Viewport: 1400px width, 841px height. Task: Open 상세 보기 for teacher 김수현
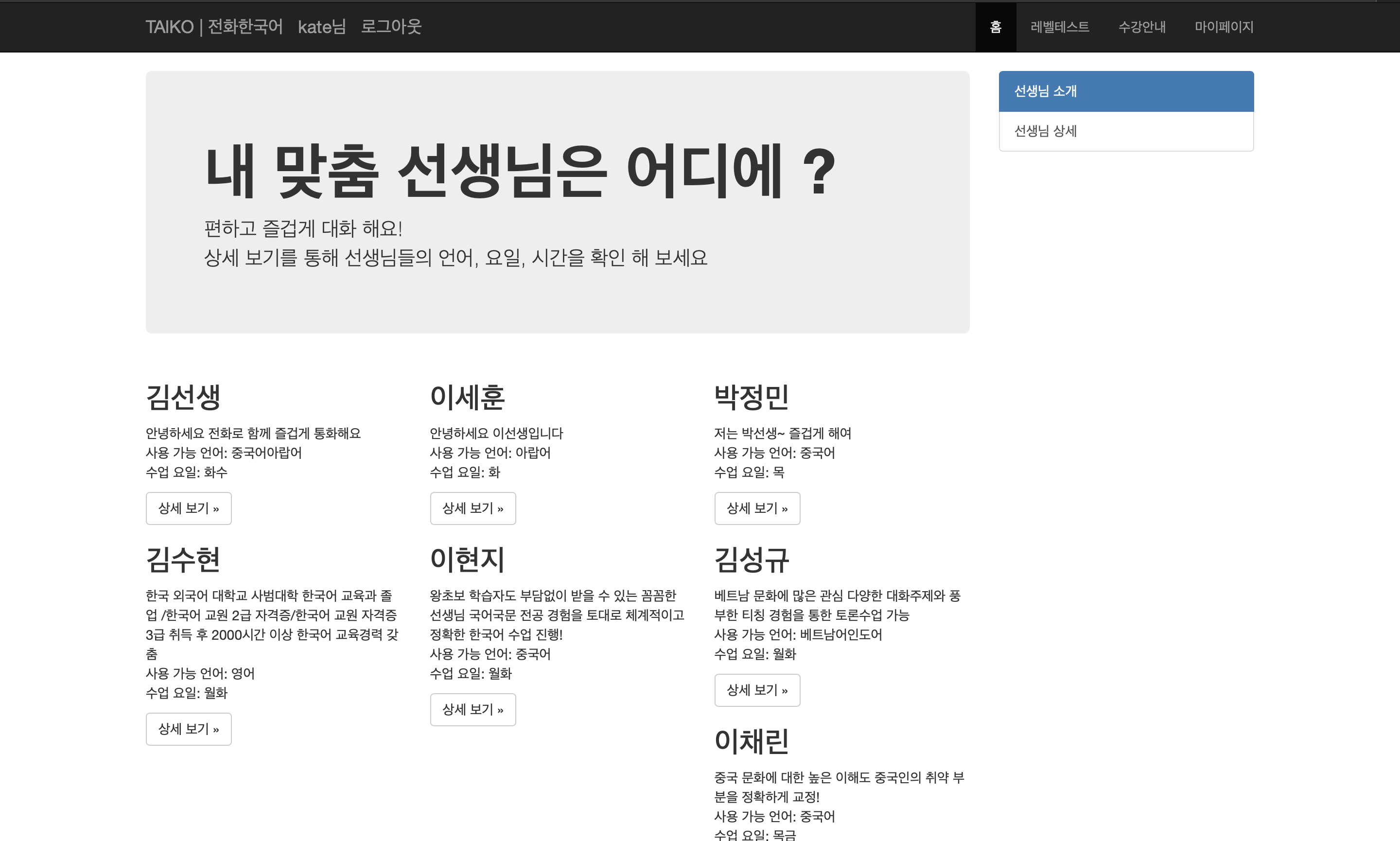pos(188,729)
